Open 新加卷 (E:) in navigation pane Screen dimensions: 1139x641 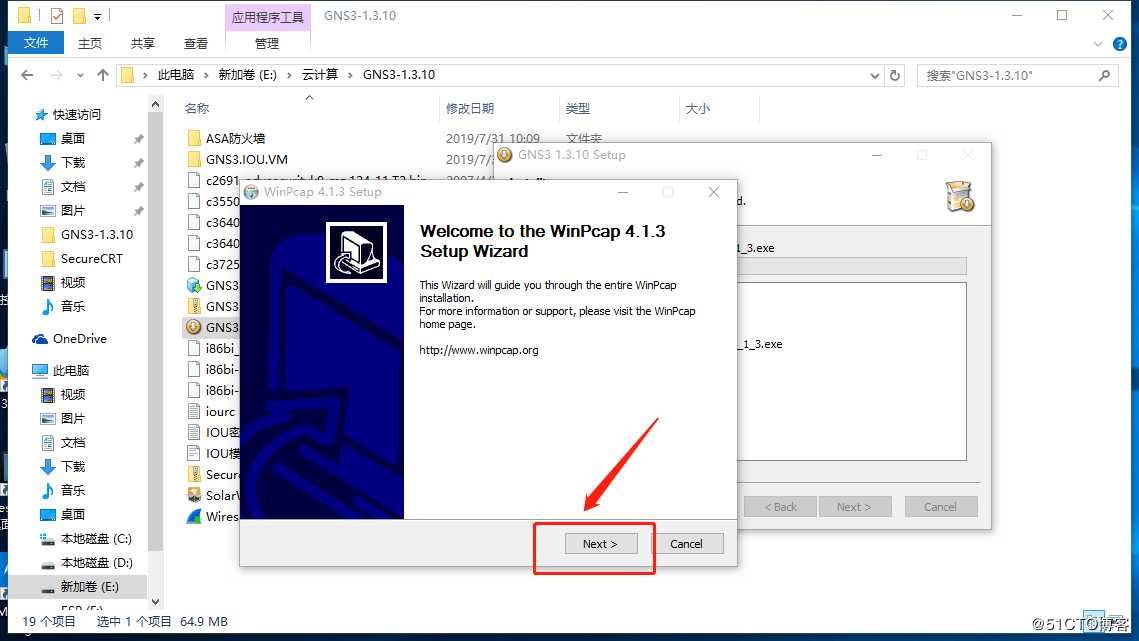tap(89, 586)
